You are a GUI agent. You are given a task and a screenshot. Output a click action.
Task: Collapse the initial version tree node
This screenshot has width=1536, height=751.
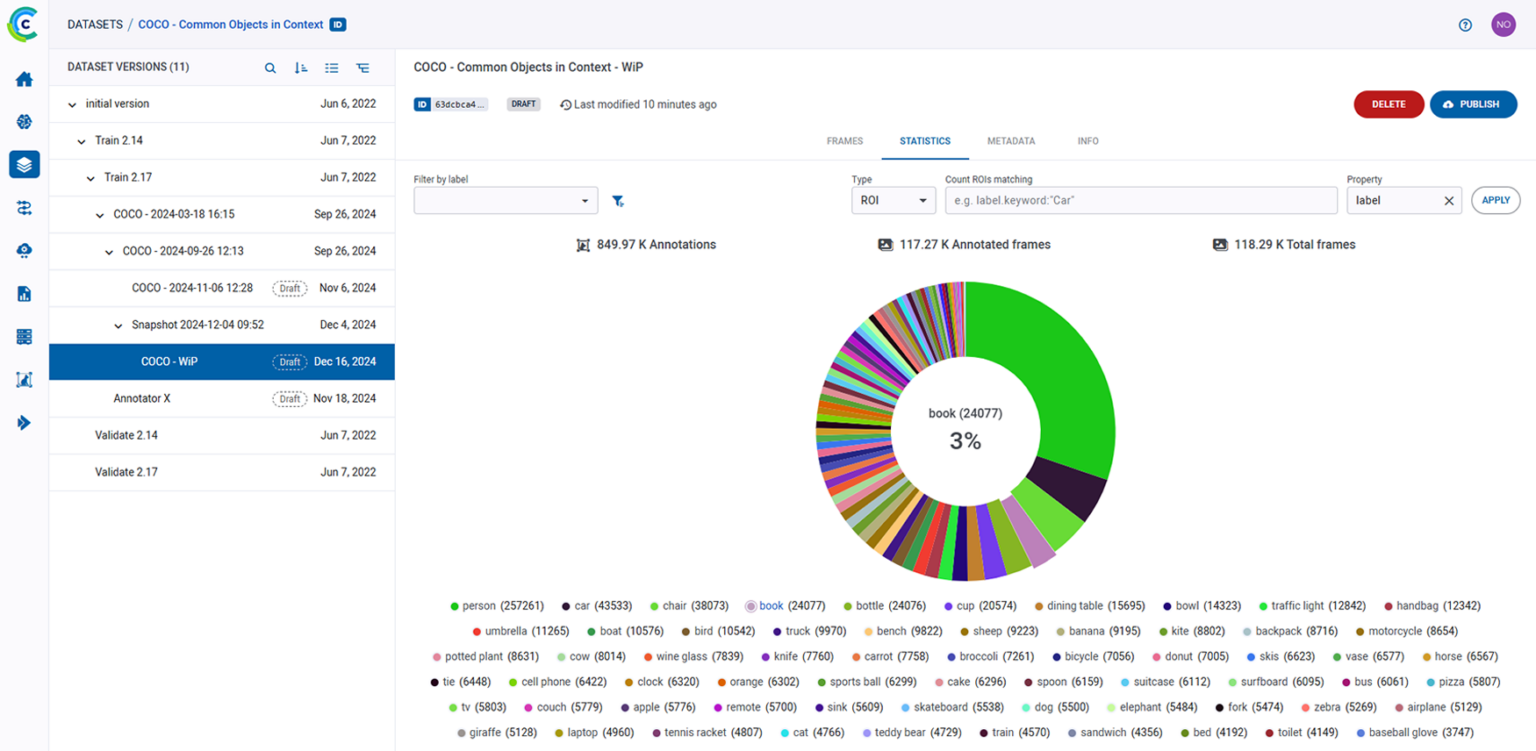coord(71,103)
